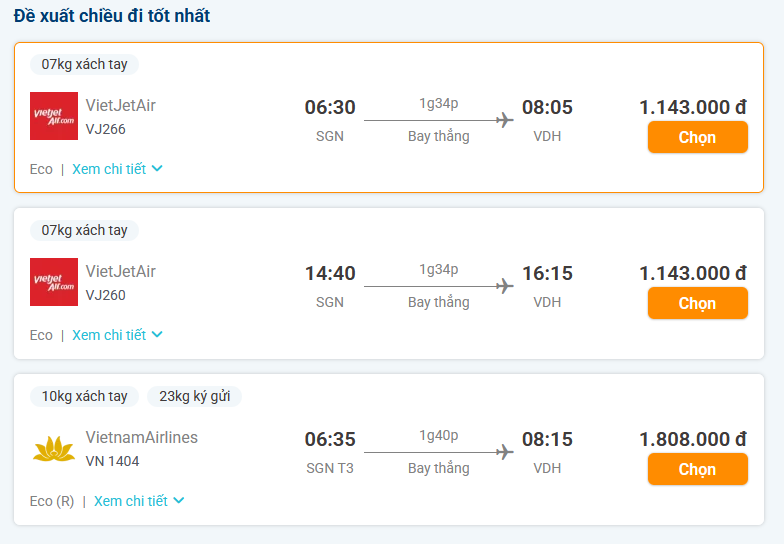
Task: Click the '23kg ký gửi' baggage tag
Action: 194,396
